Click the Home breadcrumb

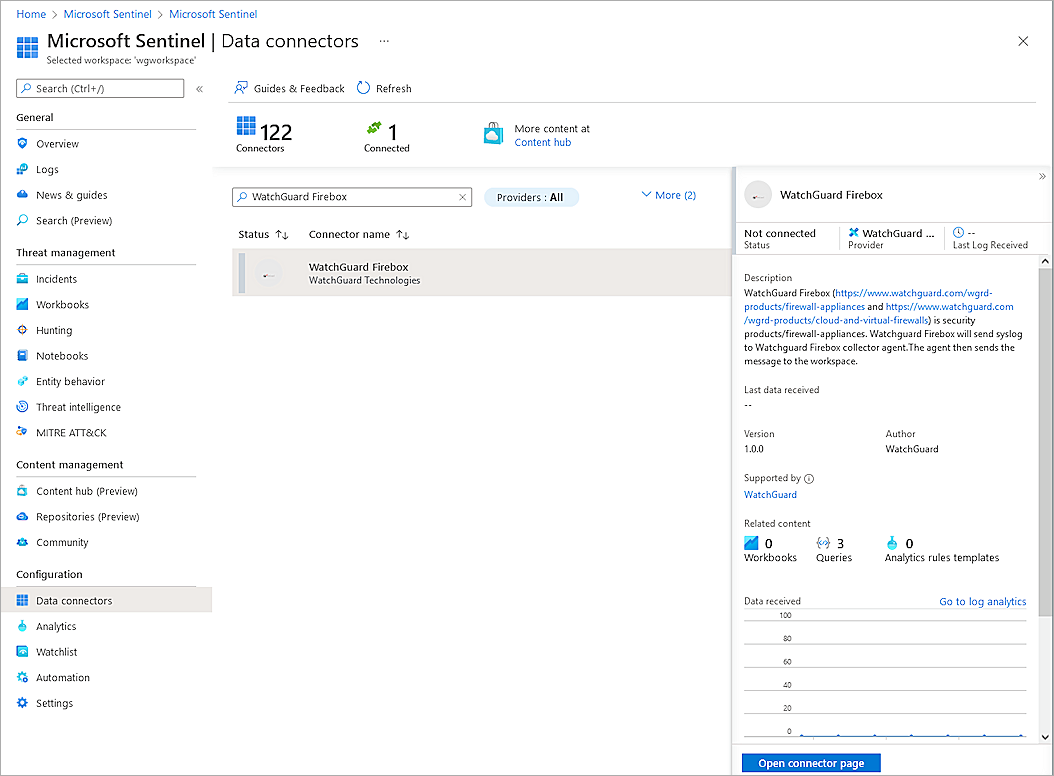click(30, 14)
